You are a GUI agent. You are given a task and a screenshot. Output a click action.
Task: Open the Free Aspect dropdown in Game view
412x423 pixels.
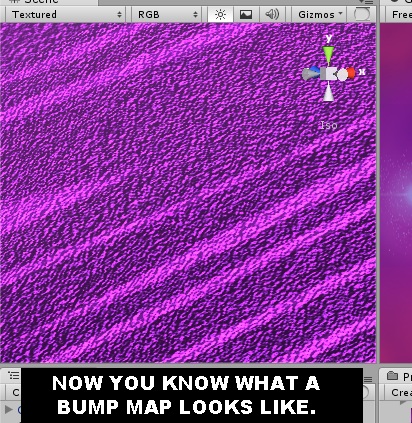(398, 15)
